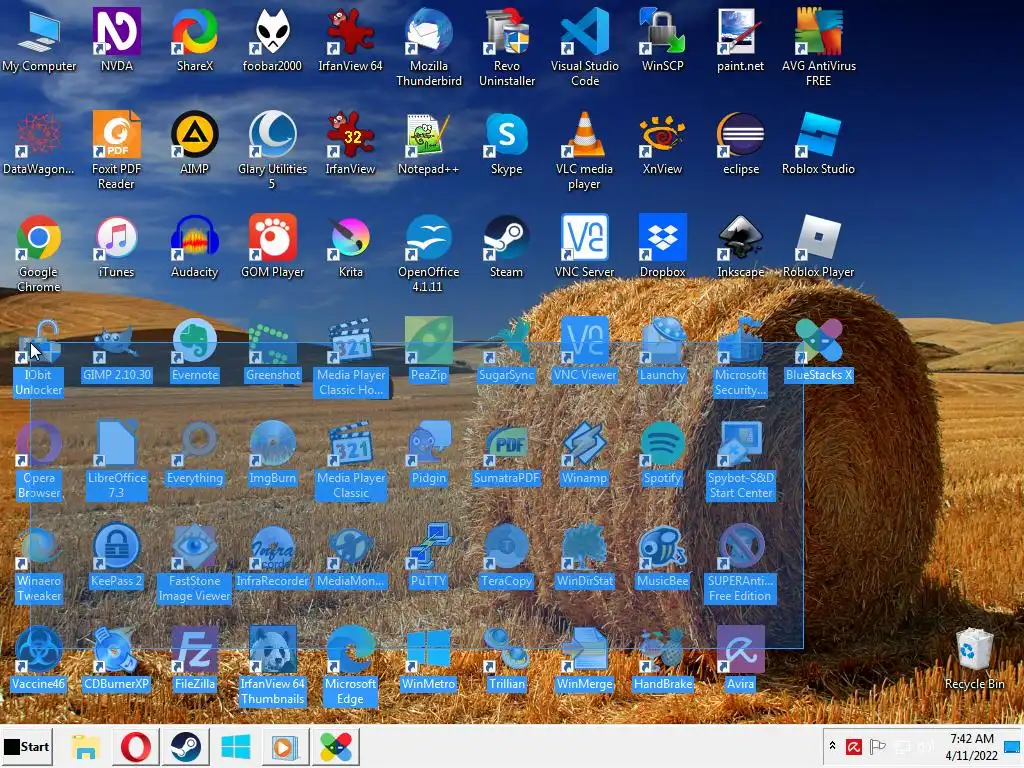Select Visual Studio Code icon
This screenshot has width=1024, height=768.
point(584,47)
